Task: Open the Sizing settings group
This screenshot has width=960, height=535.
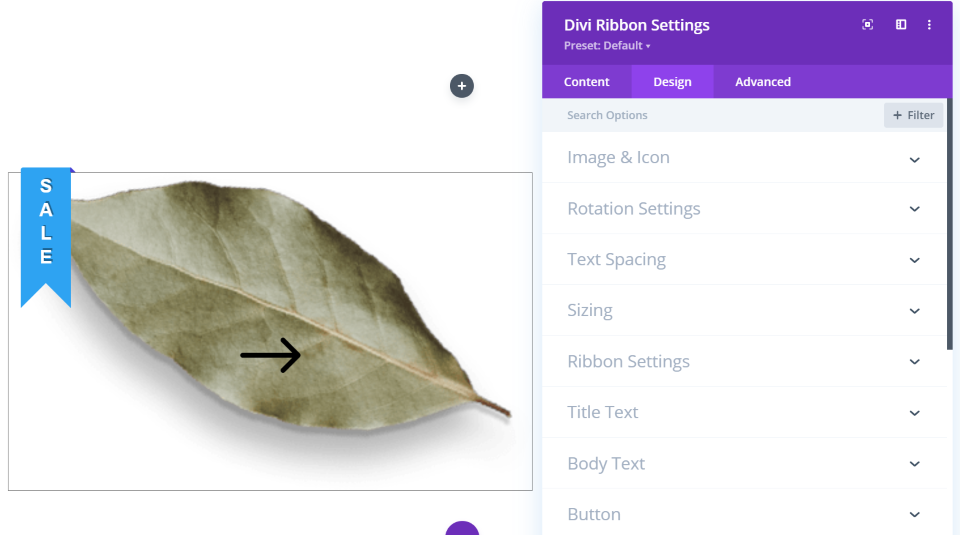Action: pyautogui.click(x=744, y=311)
